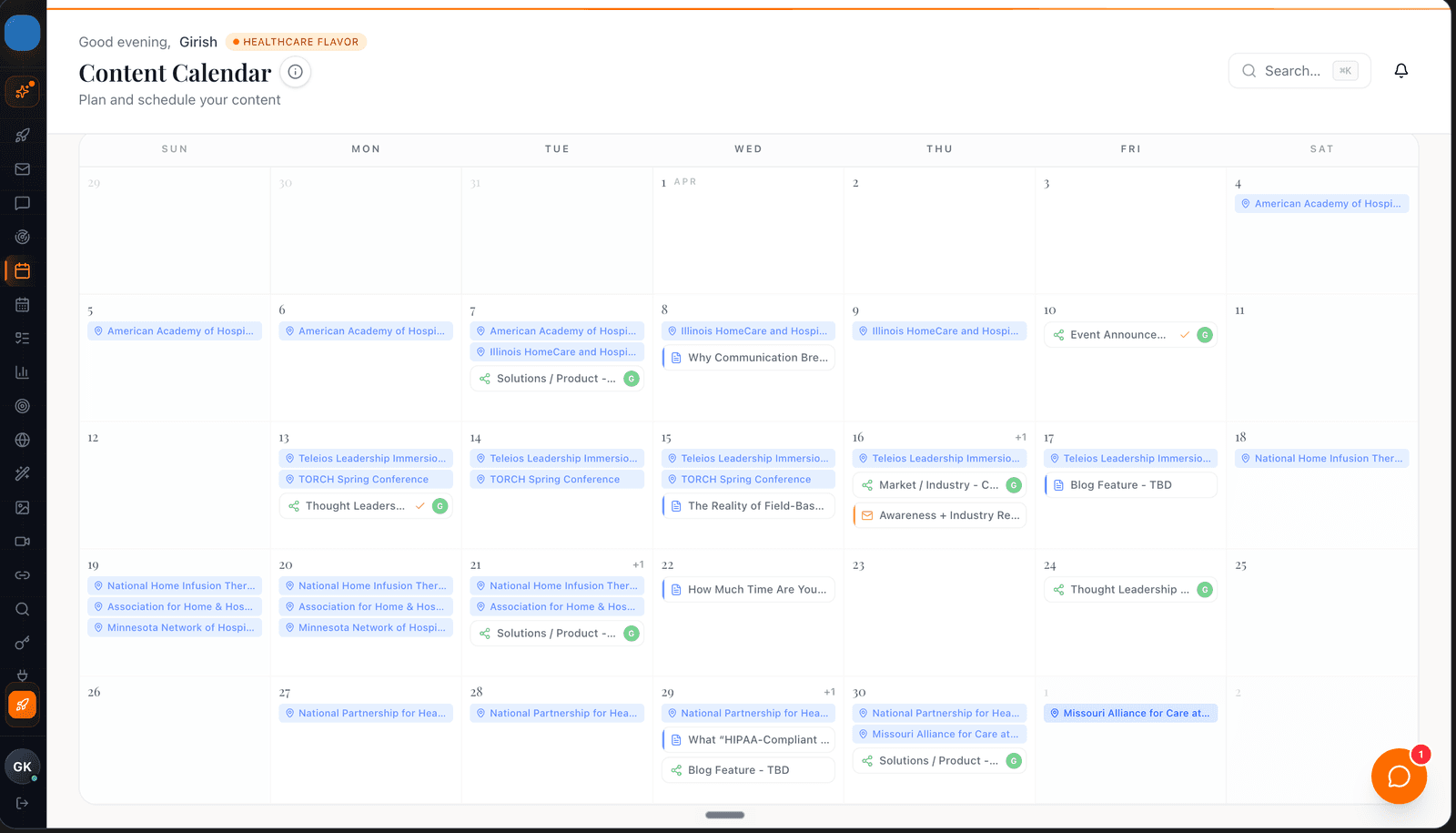Open the Awareness + Industry Re... email item

[x=939, y=515]
